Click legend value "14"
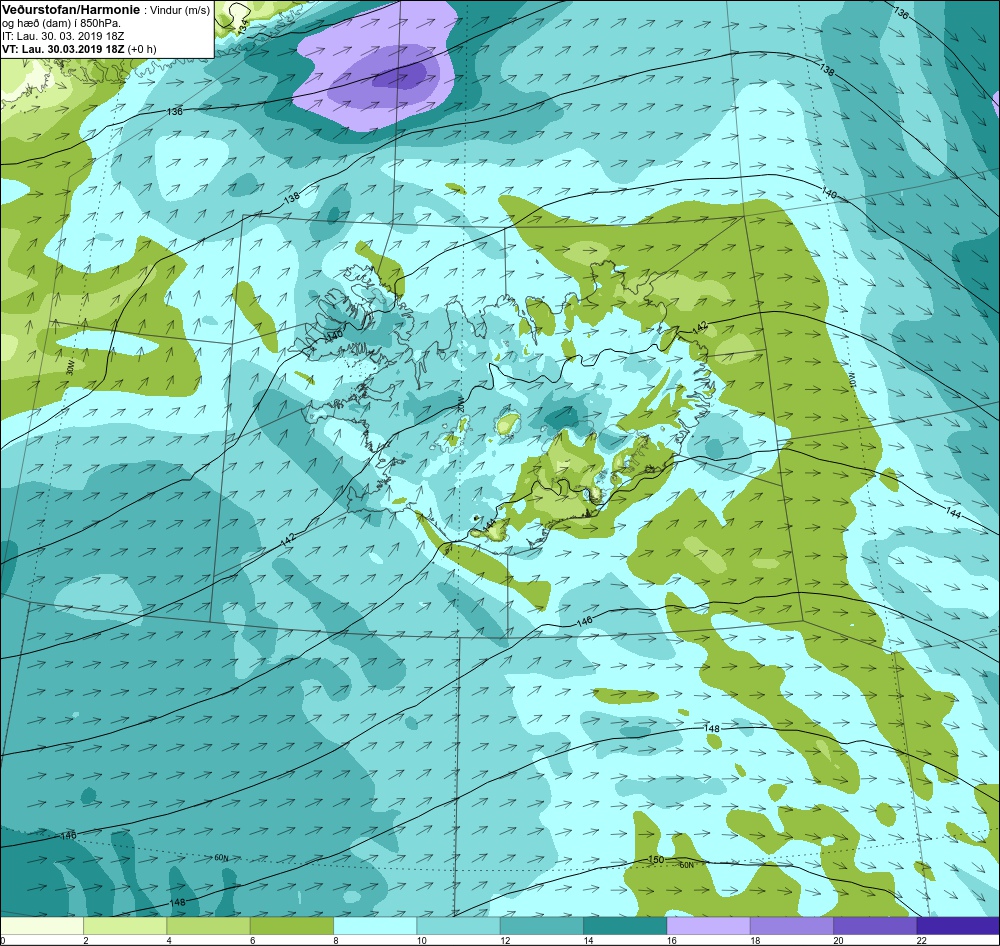This screenshot has height=946, width=1000. click(588, 940)
